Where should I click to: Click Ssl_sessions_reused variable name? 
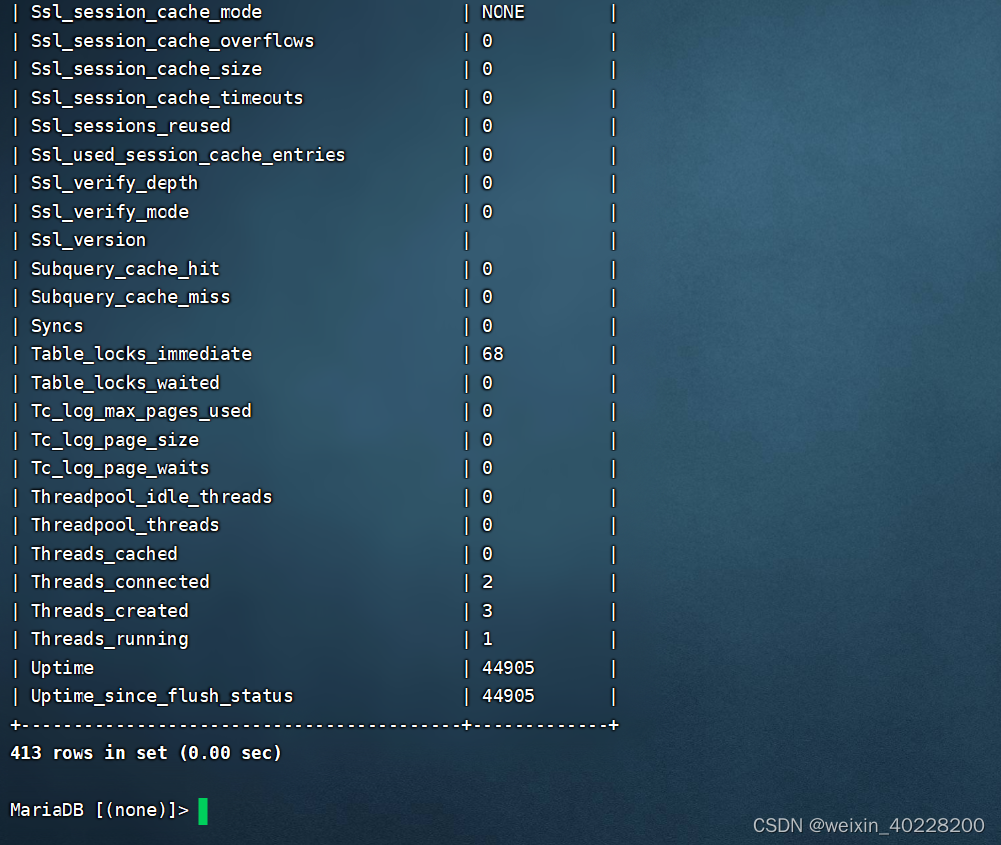(x=131, y=126)
